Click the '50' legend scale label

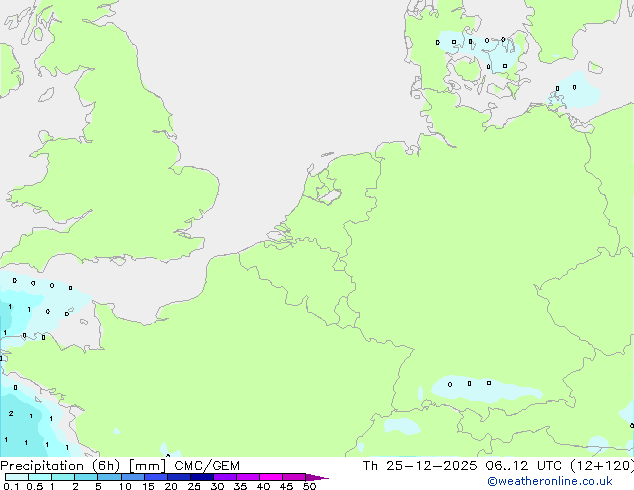(x=309, y=486)
